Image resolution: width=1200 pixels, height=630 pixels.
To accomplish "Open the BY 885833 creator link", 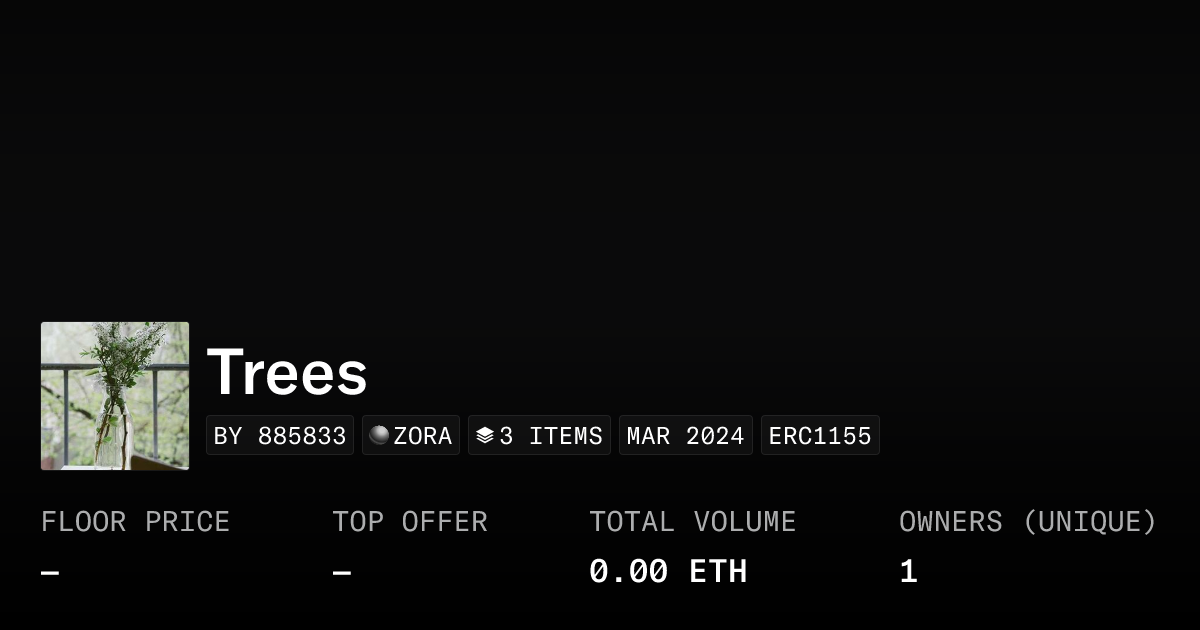I will pos(279,435).
